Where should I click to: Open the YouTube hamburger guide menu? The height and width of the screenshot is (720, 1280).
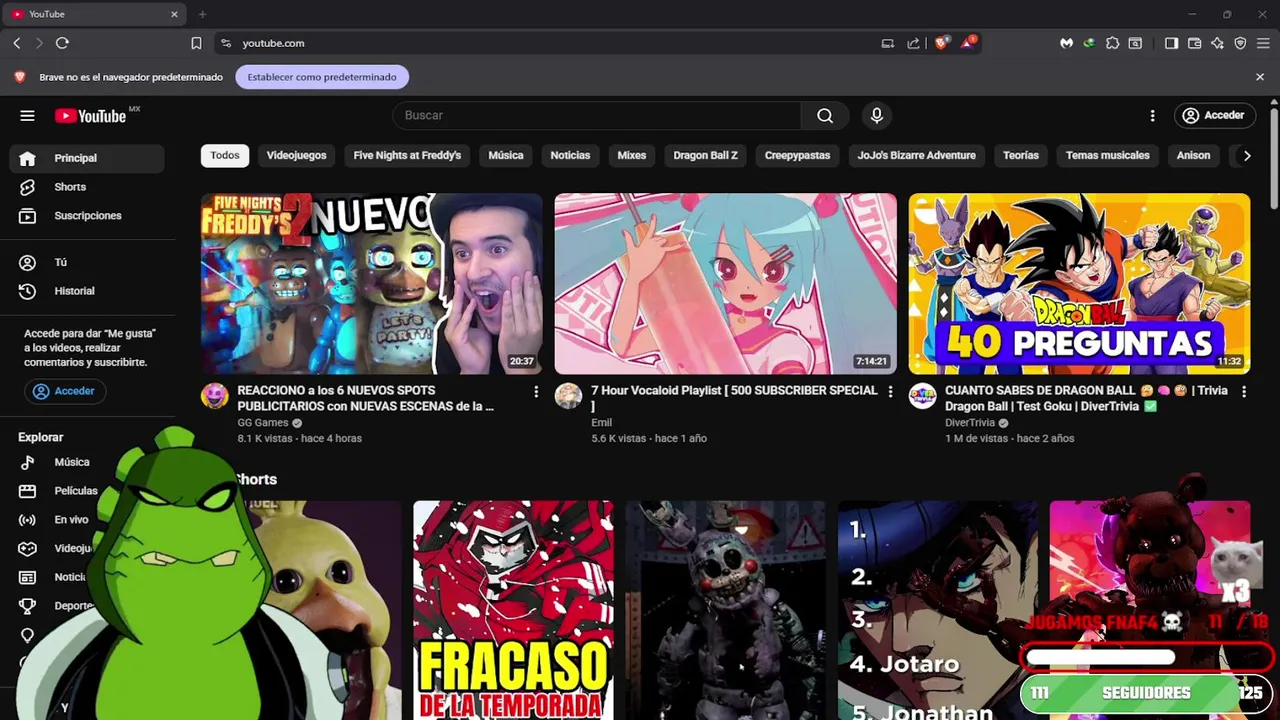(x=27, y=116)
